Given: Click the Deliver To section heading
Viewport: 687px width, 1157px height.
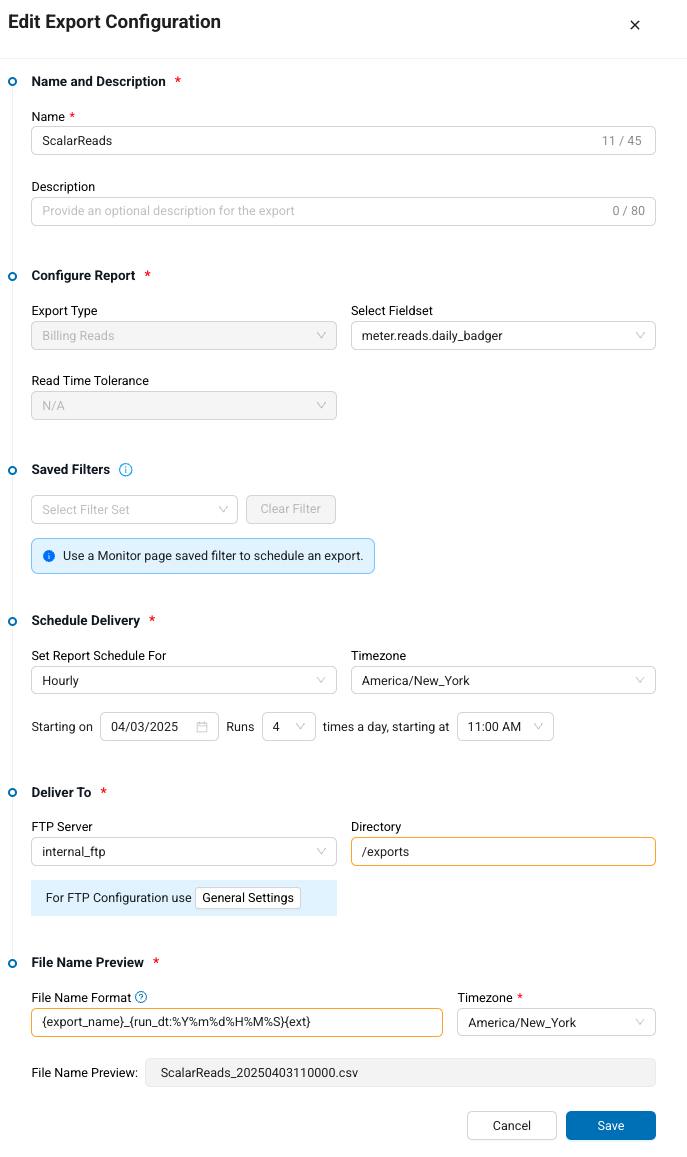Looking at the screenshot, I should coord(61,792).
